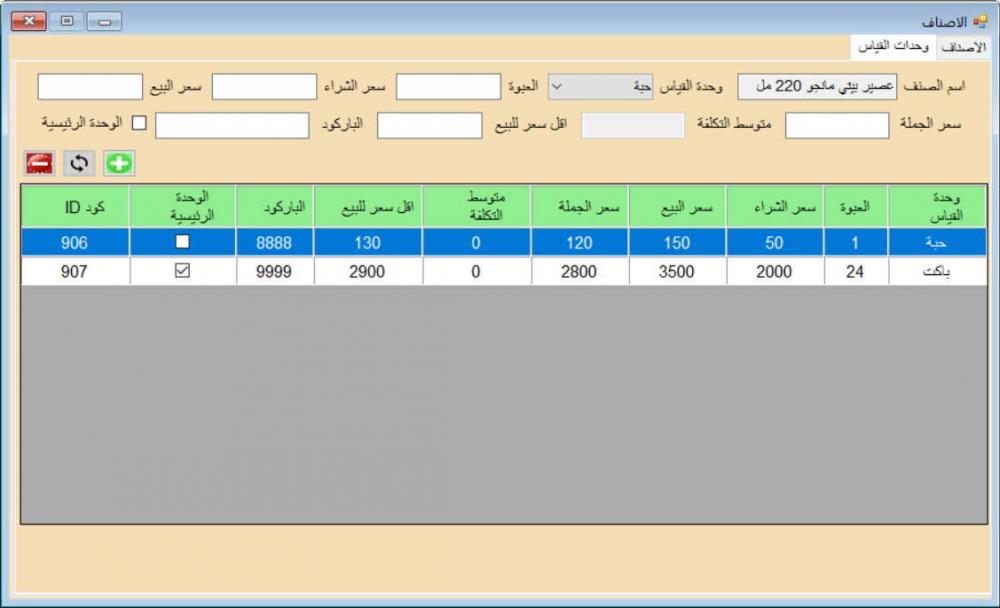Screen dimensions: 1000x608
Task: Click the اسم الصنف field
Action: (x=817, y=87)
